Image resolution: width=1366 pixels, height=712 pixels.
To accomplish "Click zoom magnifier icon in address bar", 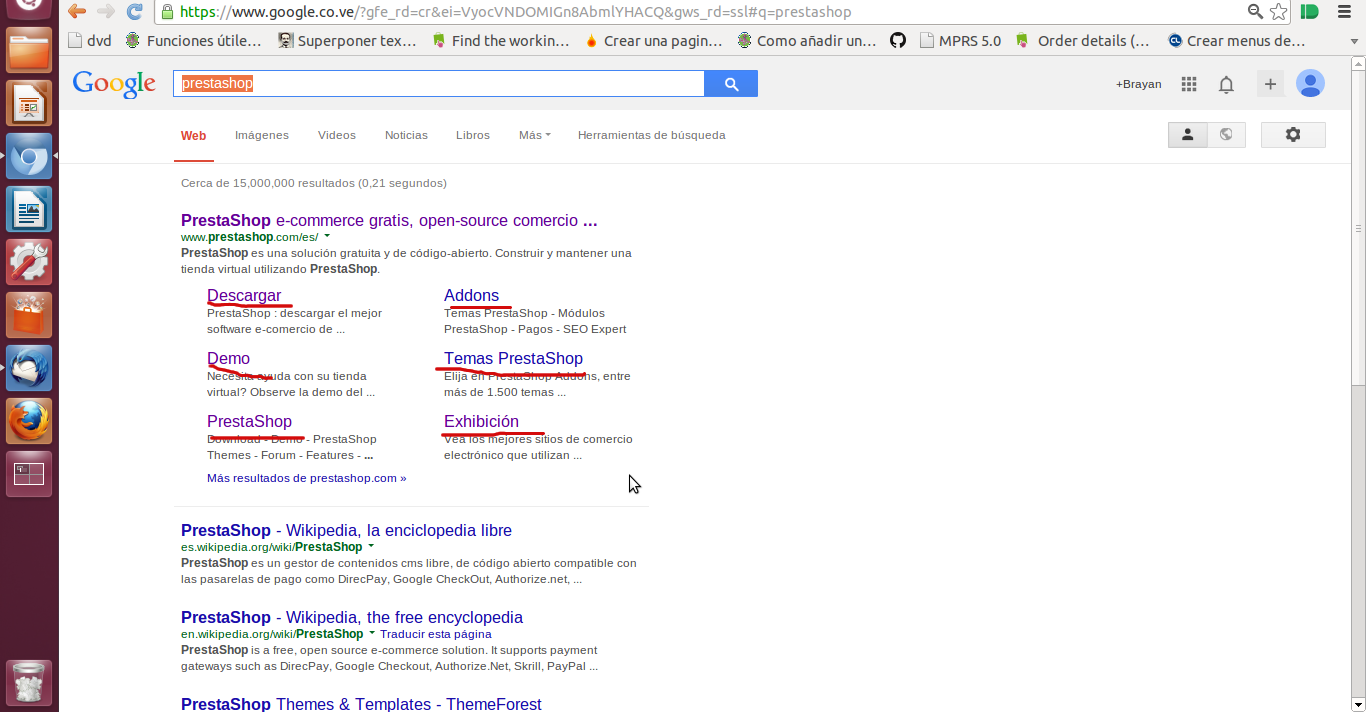I will 1256,12.
